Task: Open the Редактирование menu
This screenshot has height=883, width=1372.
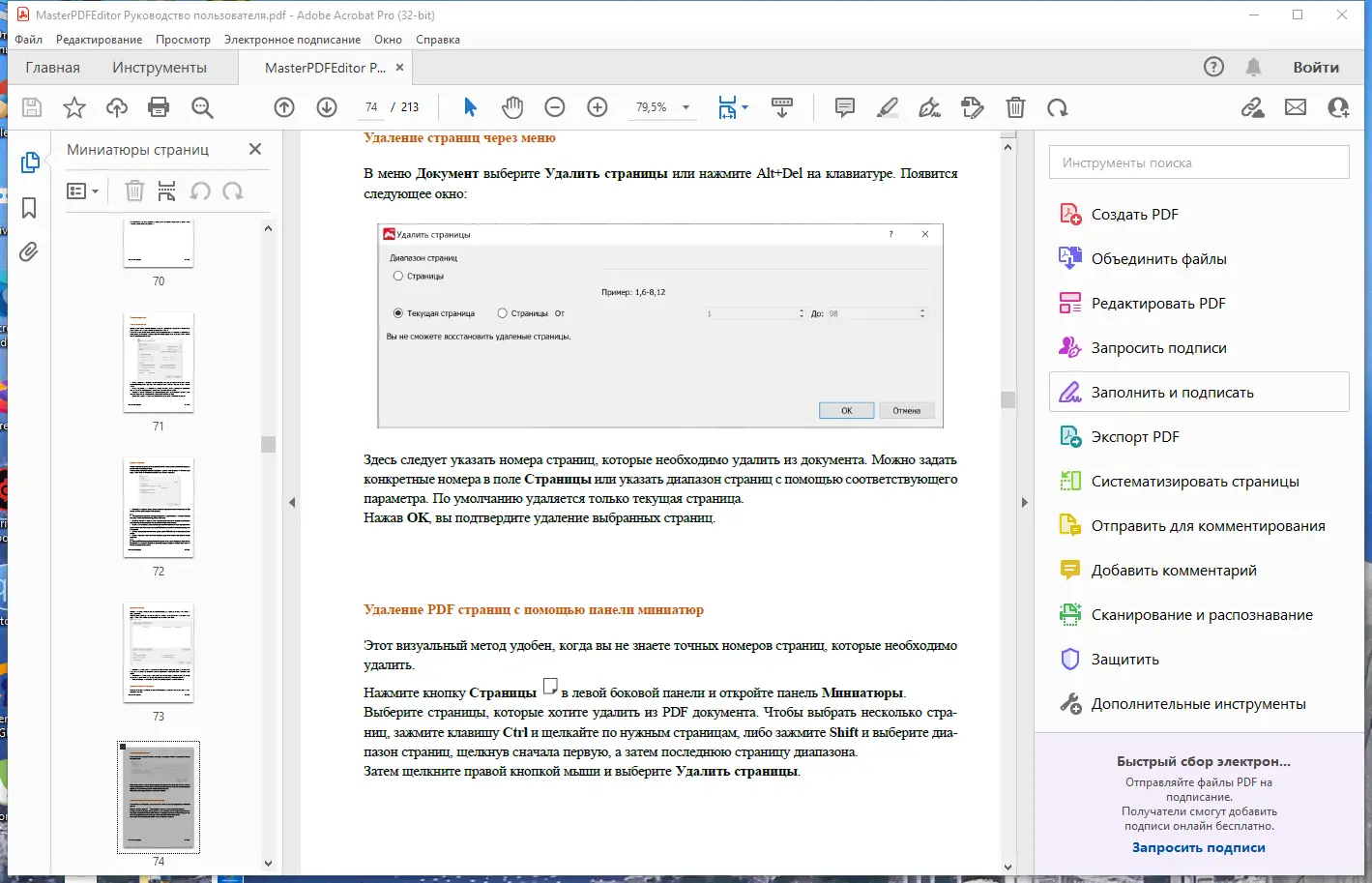Action: tap(99, 40)
